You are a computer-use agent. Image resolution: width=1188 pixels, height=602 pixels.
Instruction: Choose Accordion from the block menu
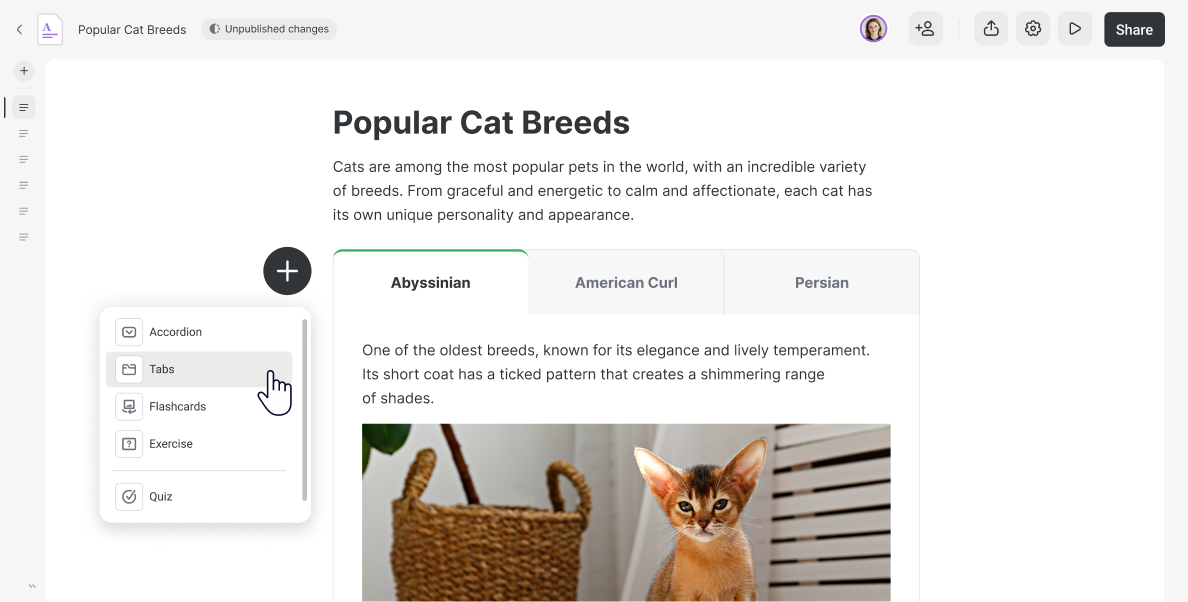[x=199, y=332]
